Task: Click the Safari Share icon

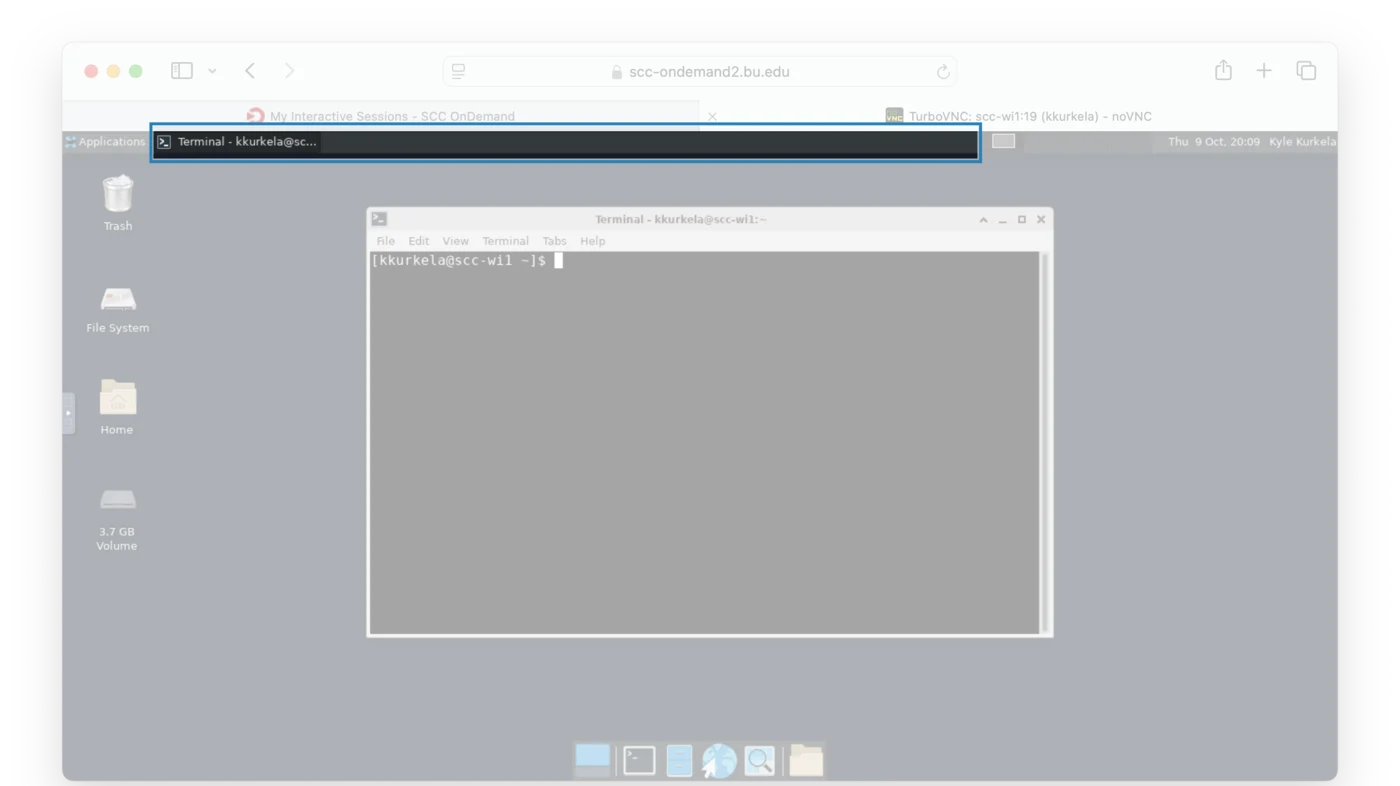Action: pos(1223,70)
